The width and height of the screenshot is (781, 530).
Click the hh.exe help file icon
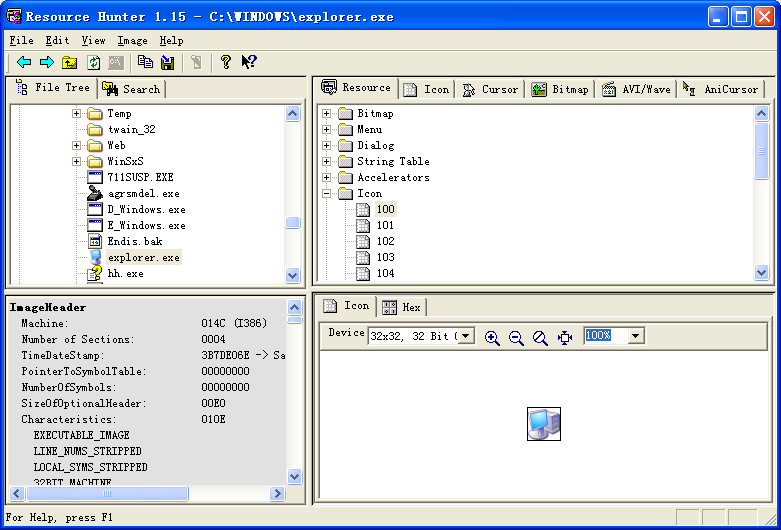tap(94, 273)
